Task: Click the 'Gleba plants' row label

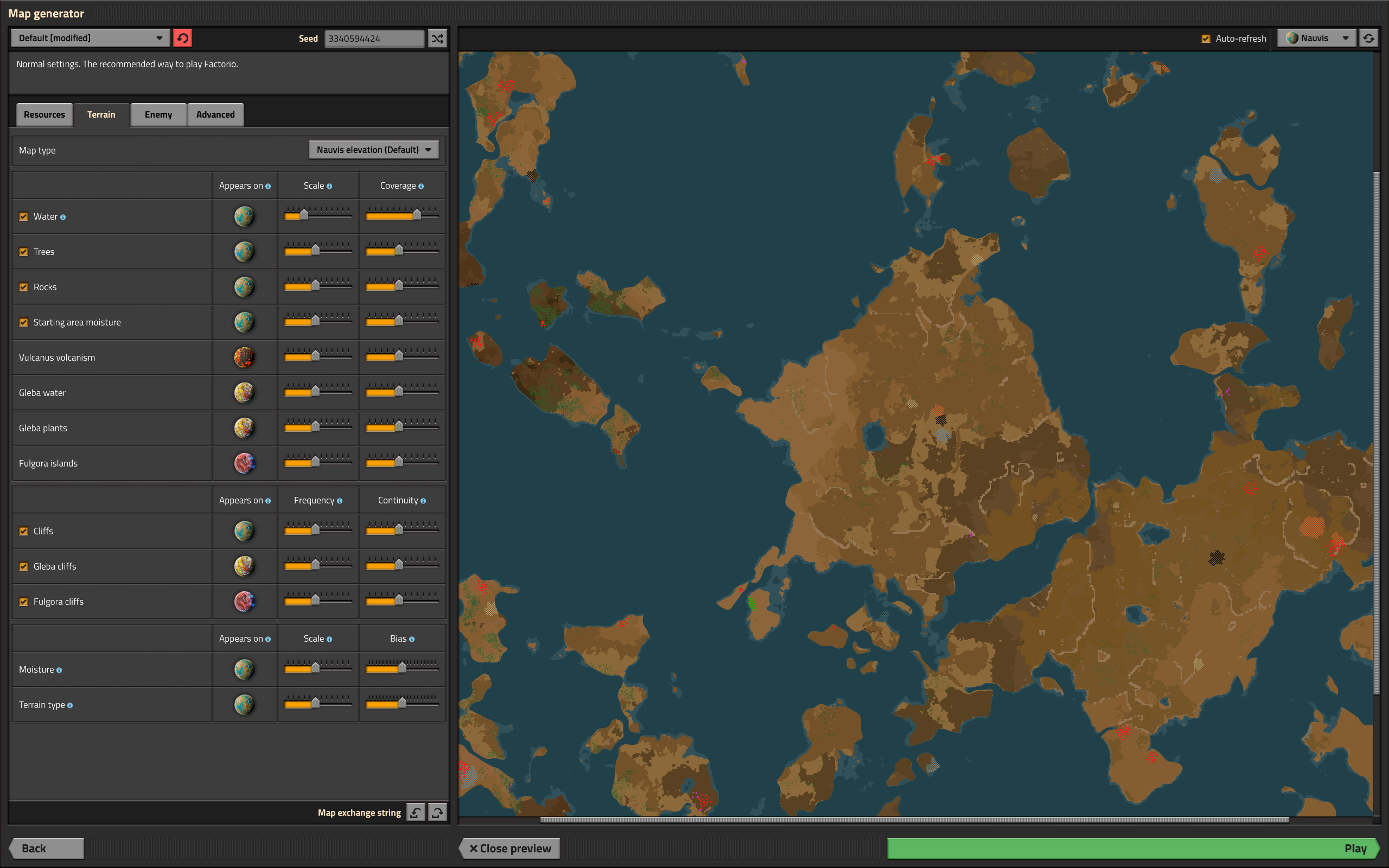Action: [43, 427]
